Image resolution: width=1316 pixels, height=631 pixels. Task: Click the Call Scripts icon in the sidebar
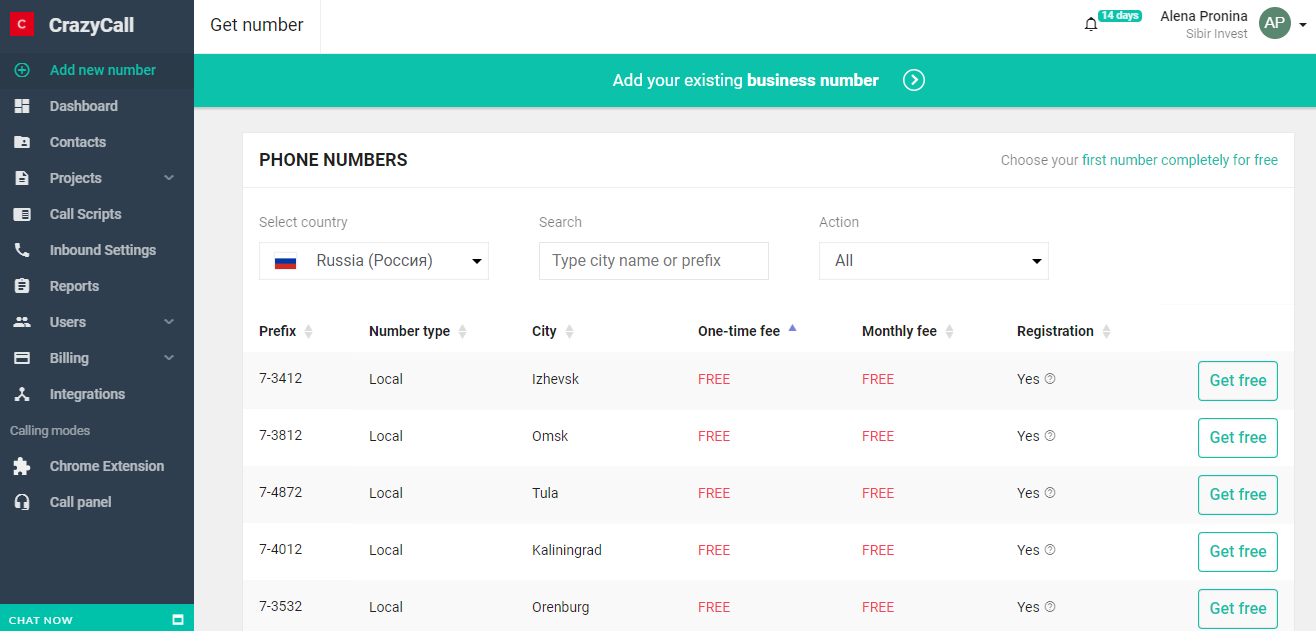point(22,214)
